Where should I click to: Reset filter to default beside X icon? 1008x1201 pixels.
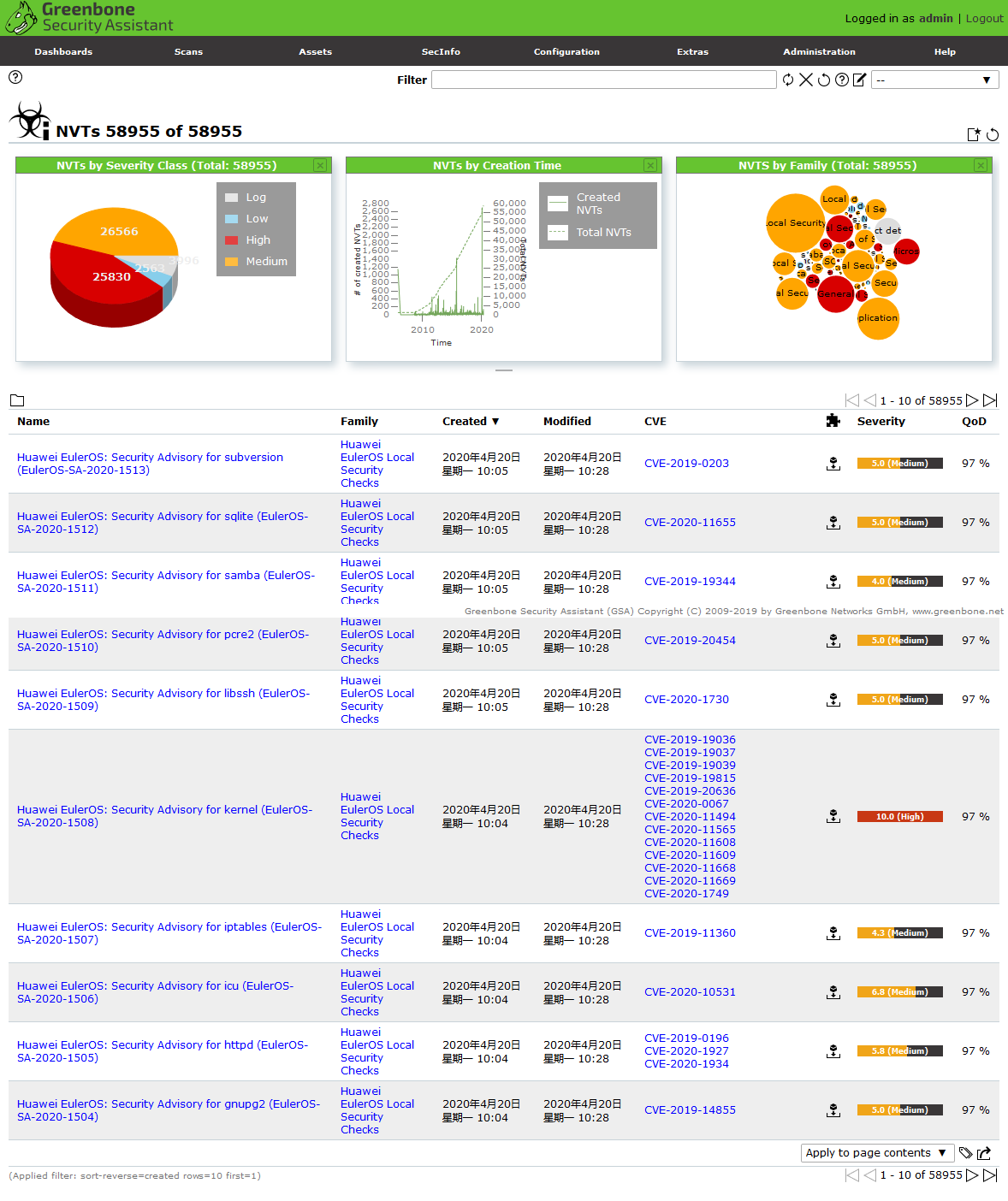(x=824, y=80)
